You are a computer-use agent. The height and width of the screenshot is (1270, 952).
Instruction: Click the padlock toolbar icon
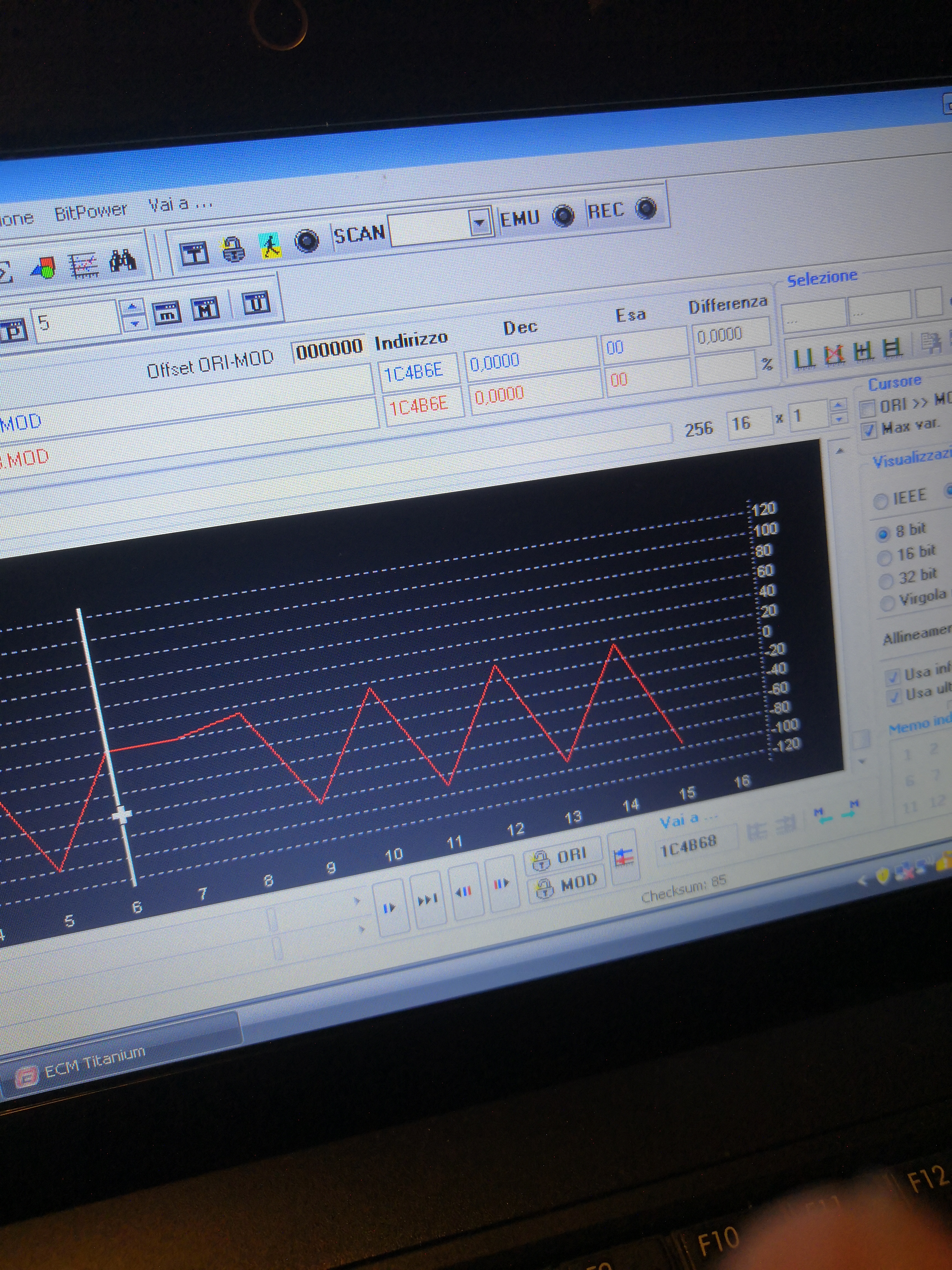coord(233,249)
